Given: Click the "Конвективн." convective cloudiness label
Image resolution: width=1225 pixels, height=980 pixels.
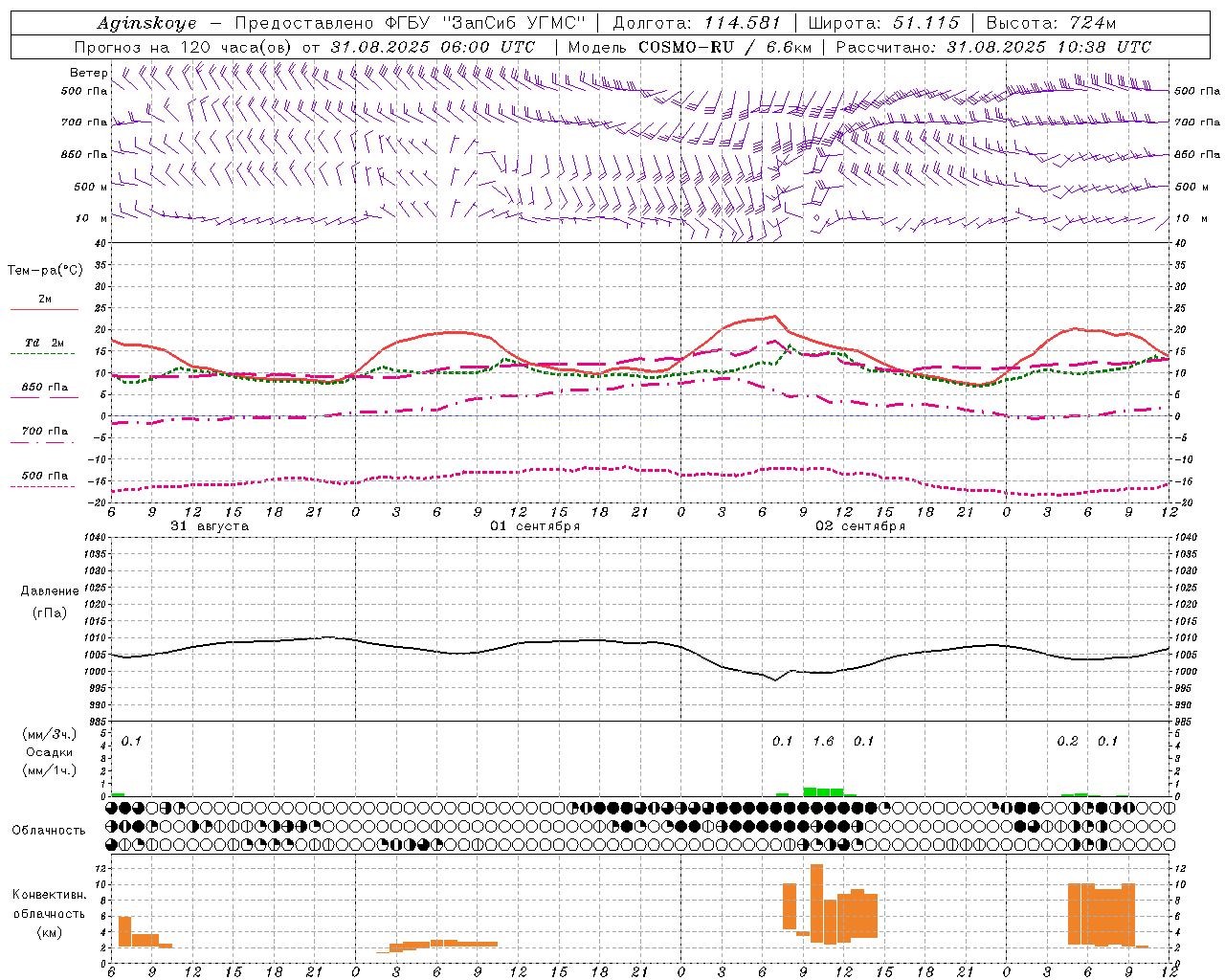Looking at the screenshot, I should tap(49, 894).
